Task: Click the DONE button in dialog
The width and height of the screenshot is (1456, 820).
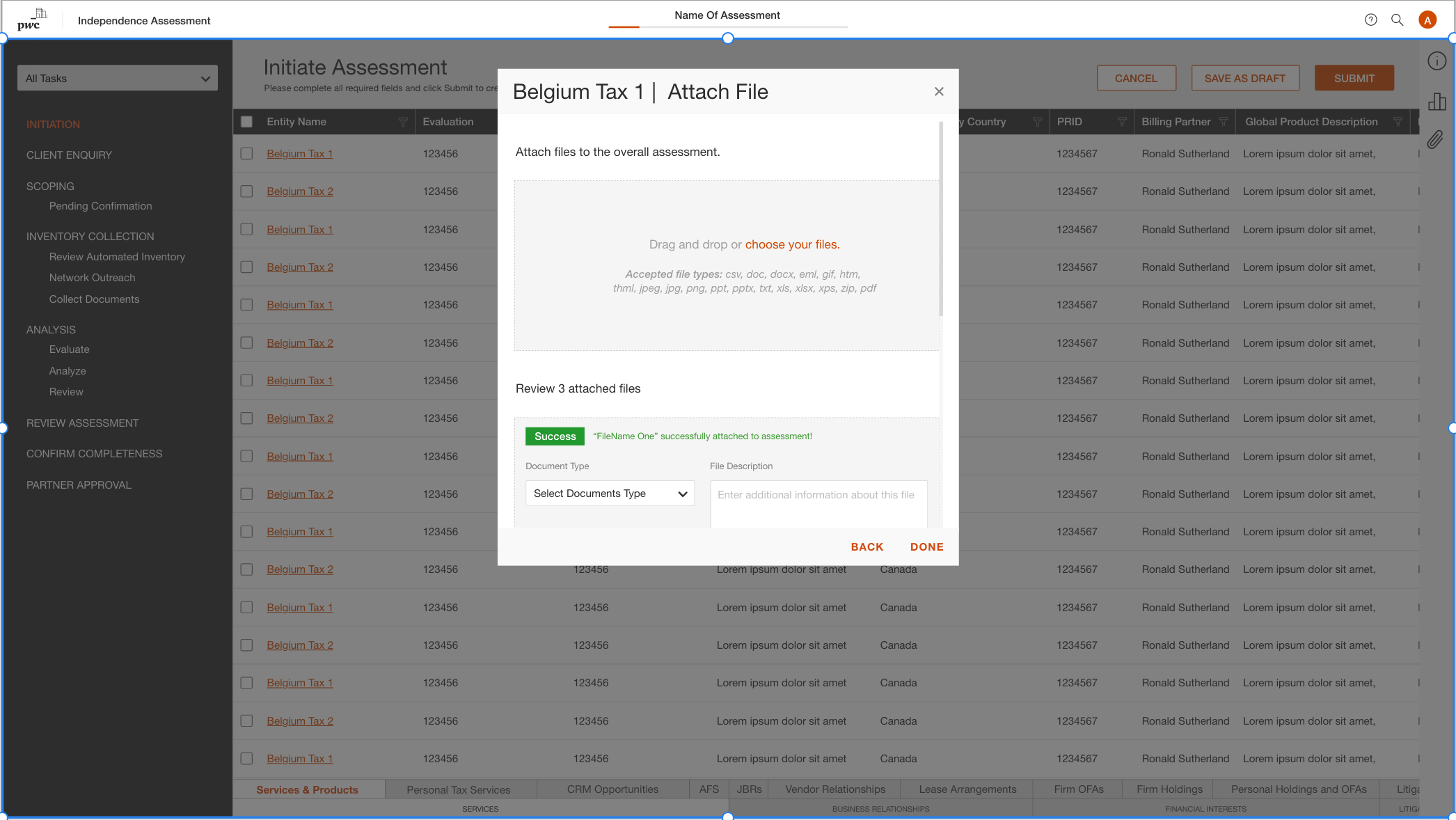Action: click(x=926, y=547)
